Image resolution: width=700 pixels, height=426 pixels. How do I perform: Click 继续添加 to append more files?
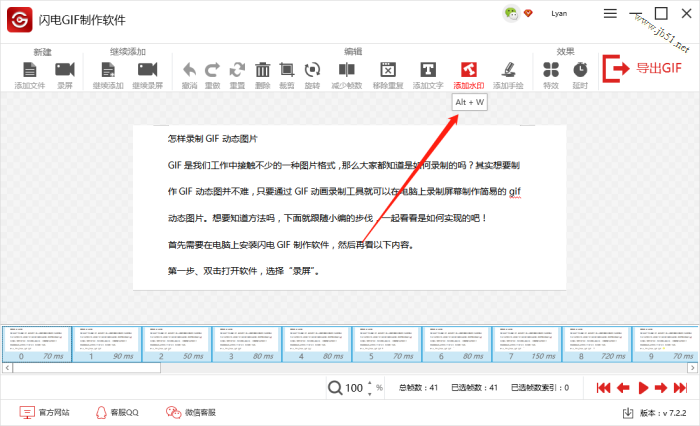[x=108, y=75]
